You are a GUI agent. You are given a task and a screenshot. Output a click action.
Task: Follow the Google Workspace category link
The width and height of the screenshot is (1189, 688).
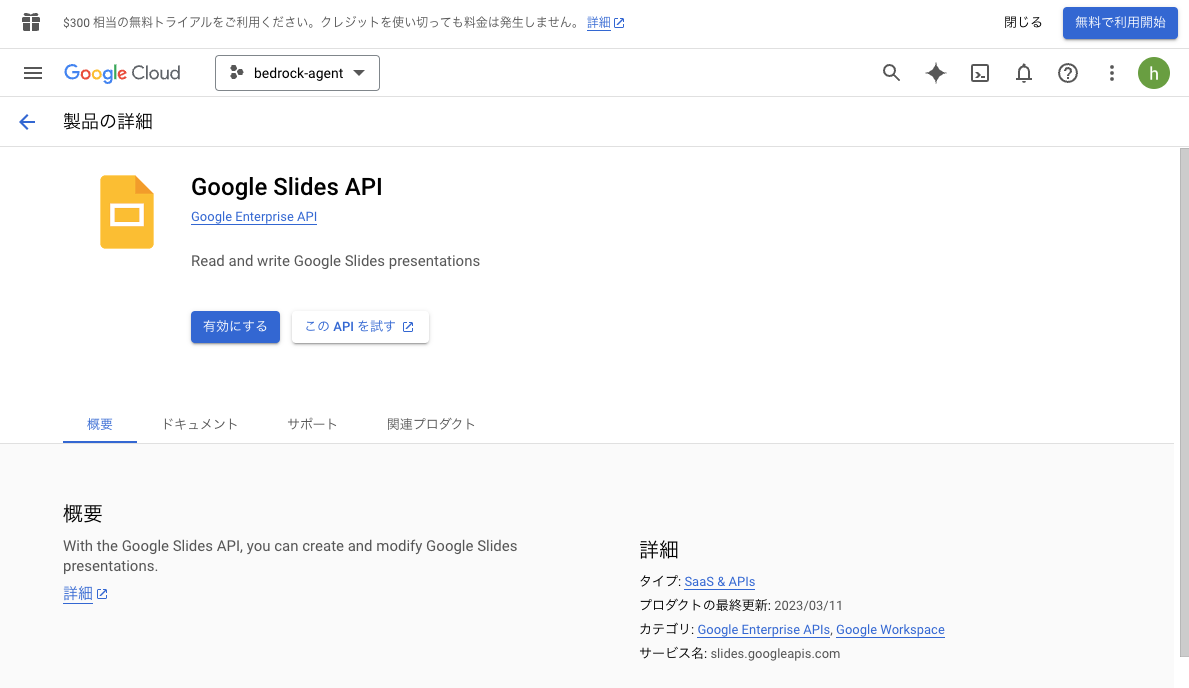[x=890, y=629]
